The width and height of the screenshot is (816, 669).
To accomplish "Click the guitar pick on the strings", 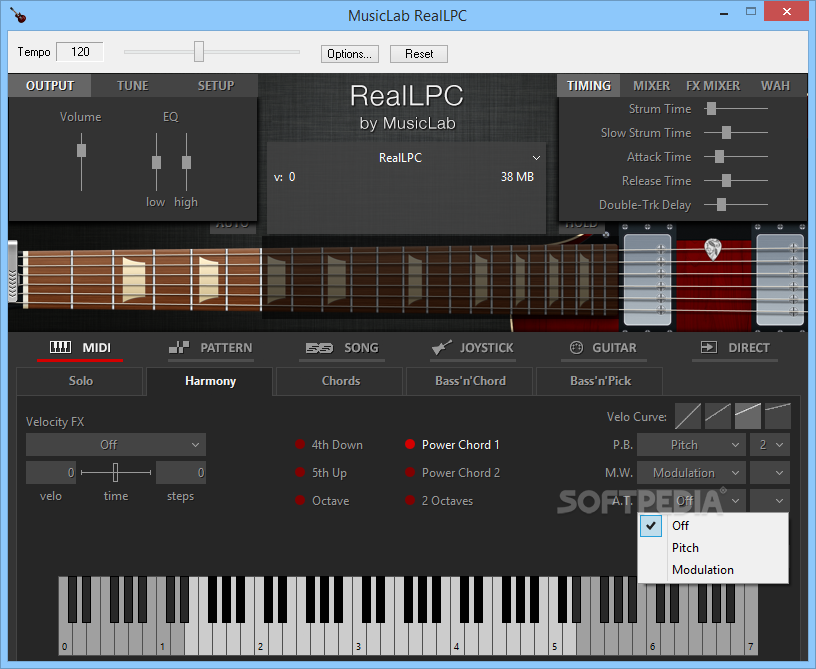I will 712,249.
